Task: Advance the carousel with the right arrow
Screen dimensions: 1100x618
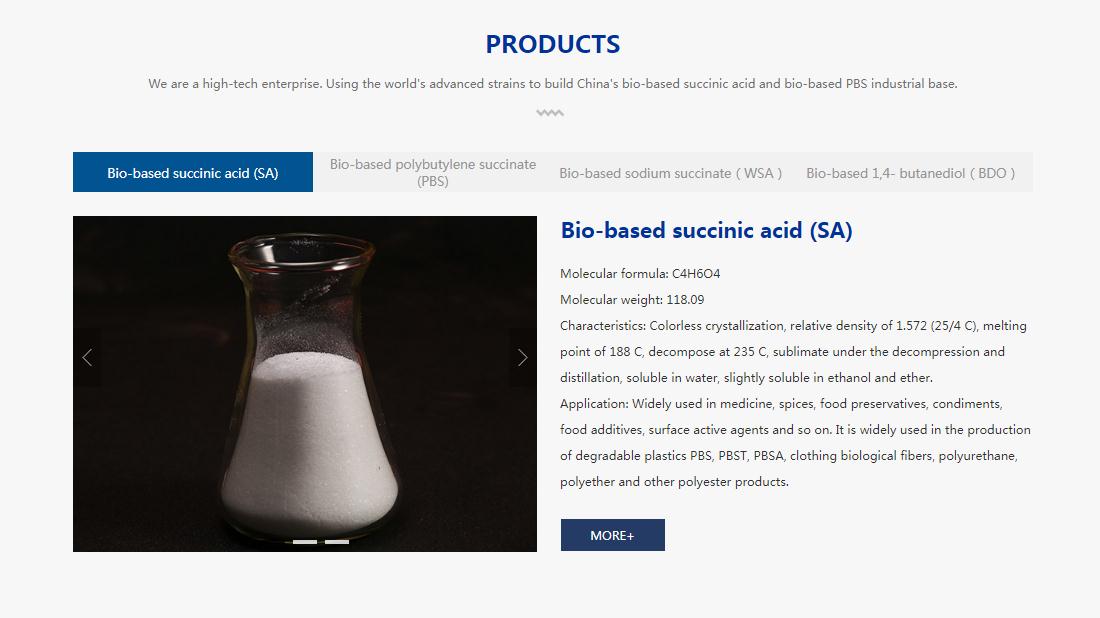Action: (x=523, y=358)
